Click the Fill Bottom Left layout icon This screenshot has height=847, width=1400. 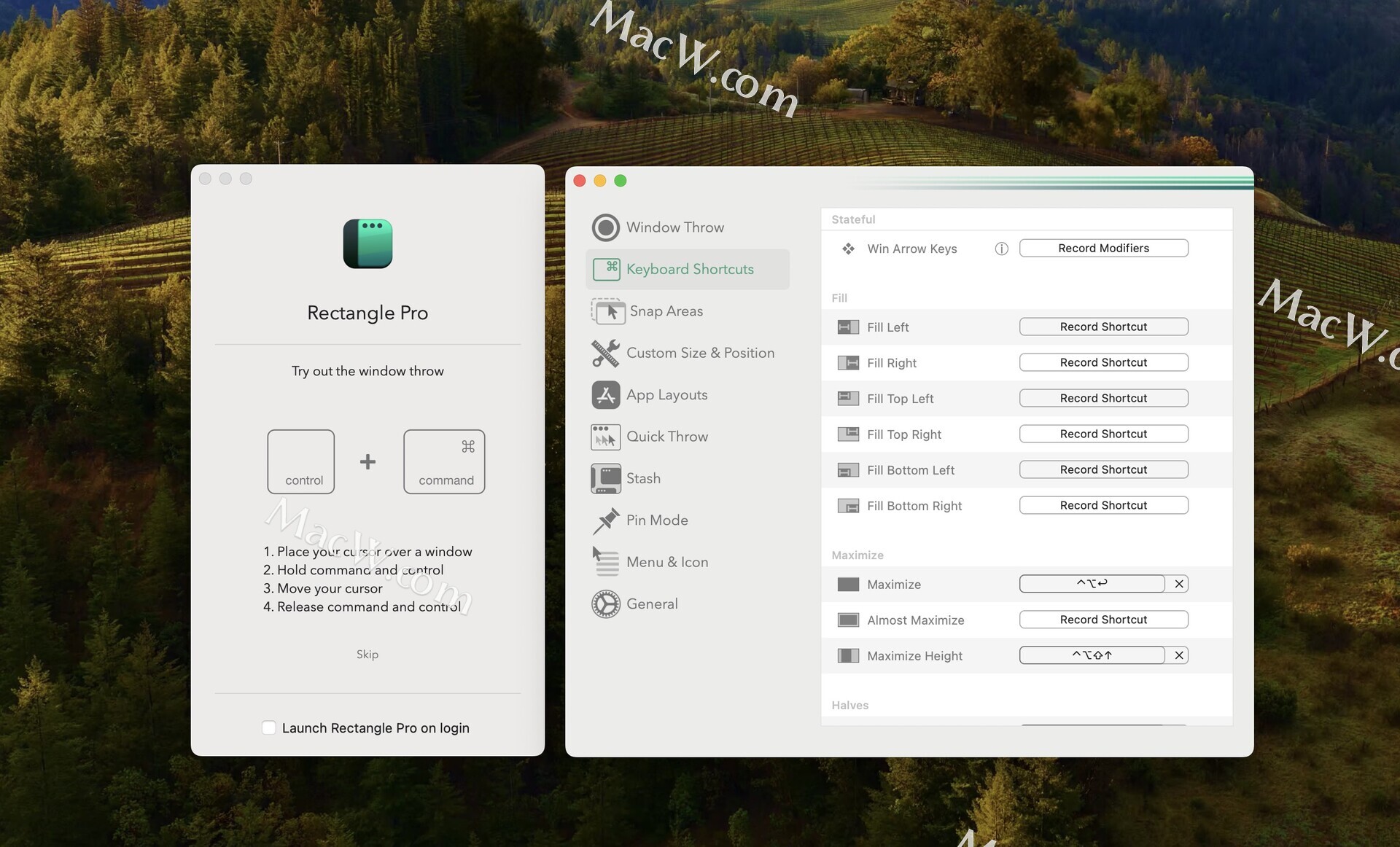click(x=848, y=470)
